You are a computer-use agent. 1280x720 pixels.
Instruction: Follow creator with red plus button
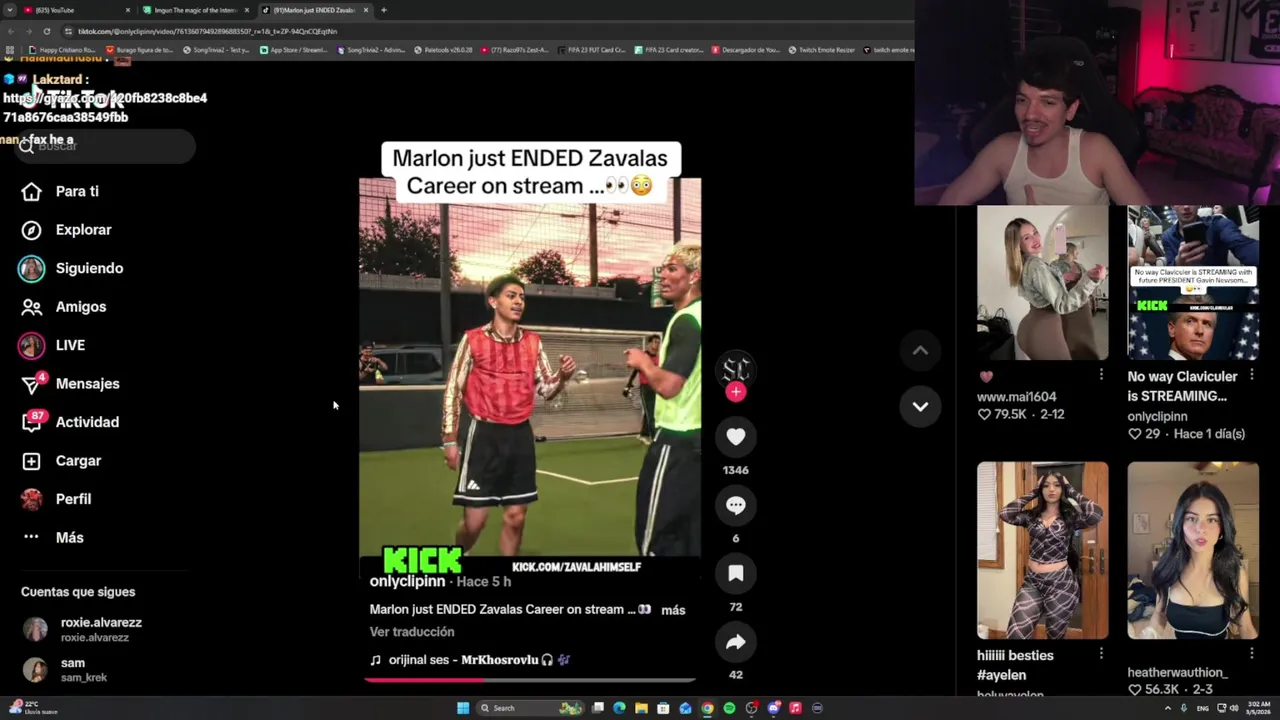click(x=736, y=392)
